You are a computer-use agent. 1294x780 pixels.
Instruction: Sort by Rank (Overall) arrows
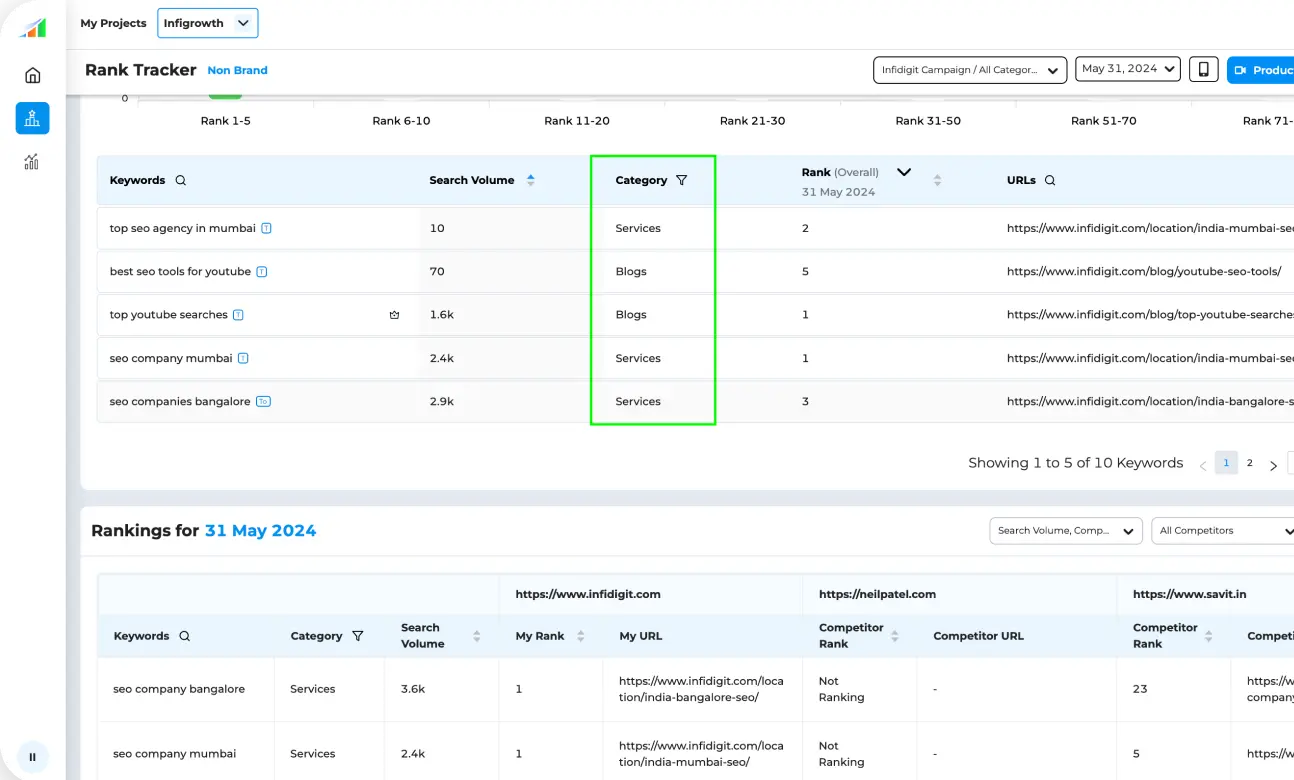937,181
